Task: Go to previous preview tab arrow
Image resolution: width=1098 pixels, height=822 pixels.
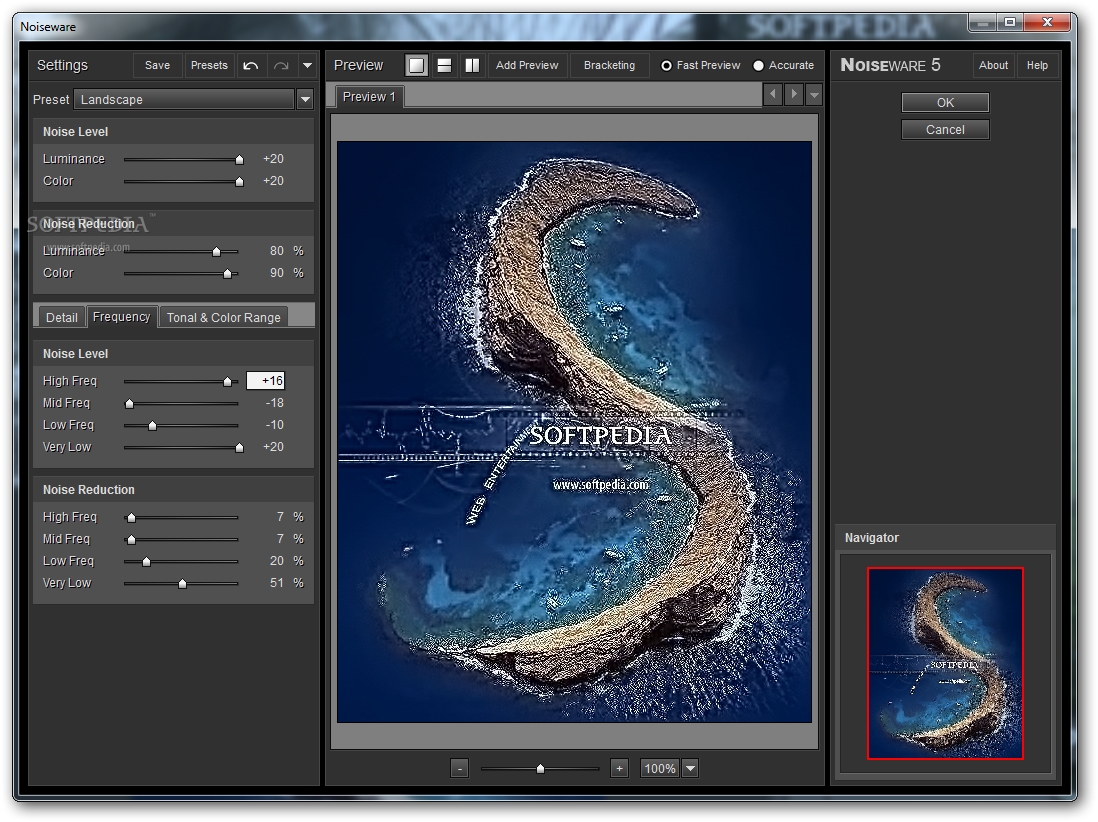Action: point(773,94)
